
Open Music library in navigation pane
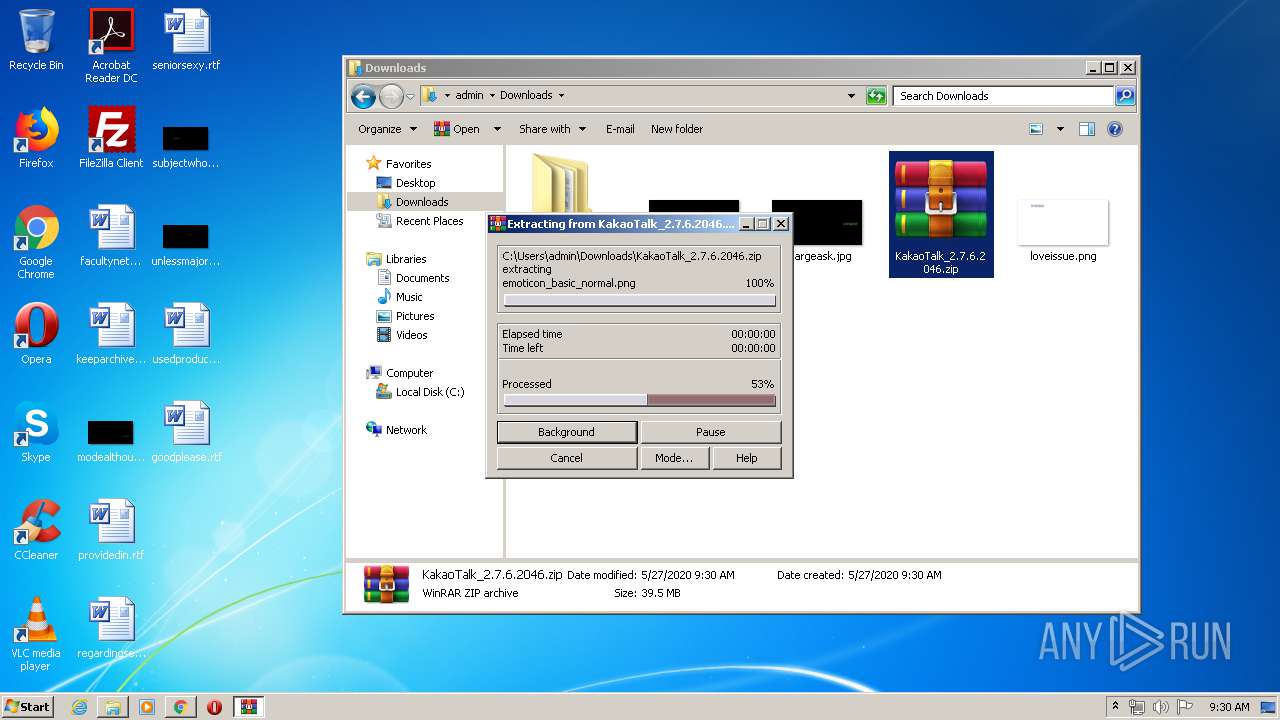(409, 297)
